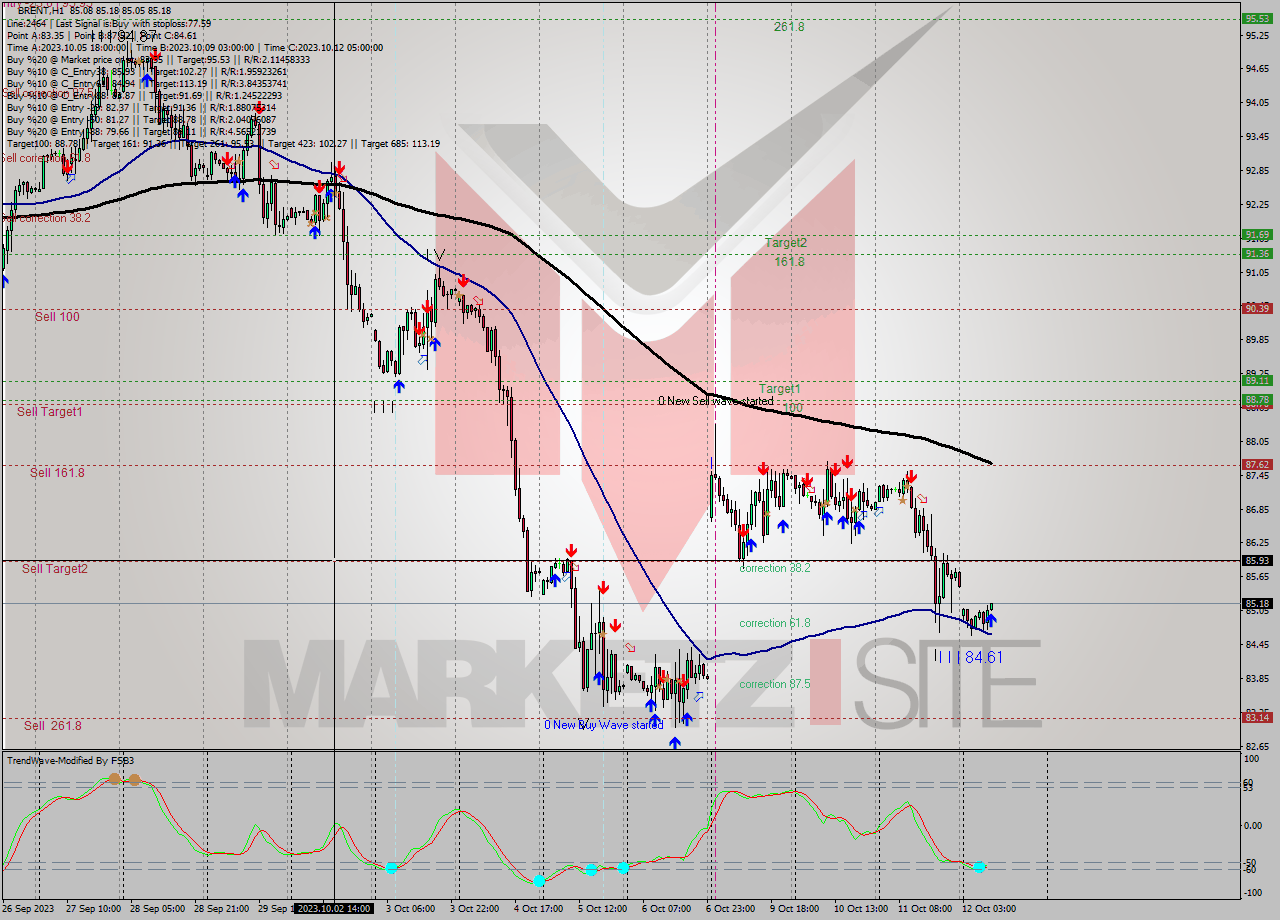Viewport: 1280px width, 920px height.
Task: Click the green 261.8 level label
Action: [788, 27]
